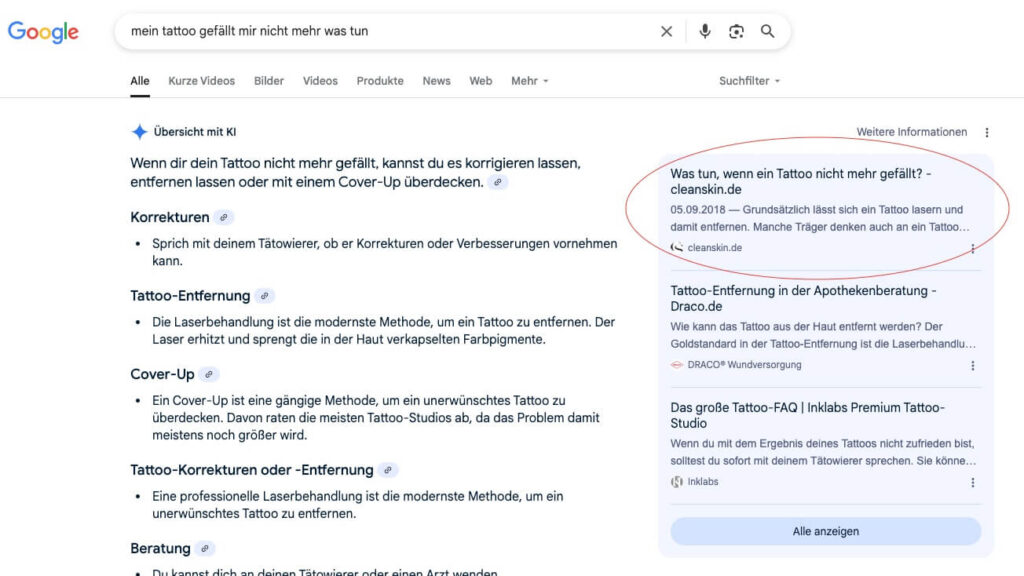Click the magnifying glass search icon
1024x576 pixels.
767,31
